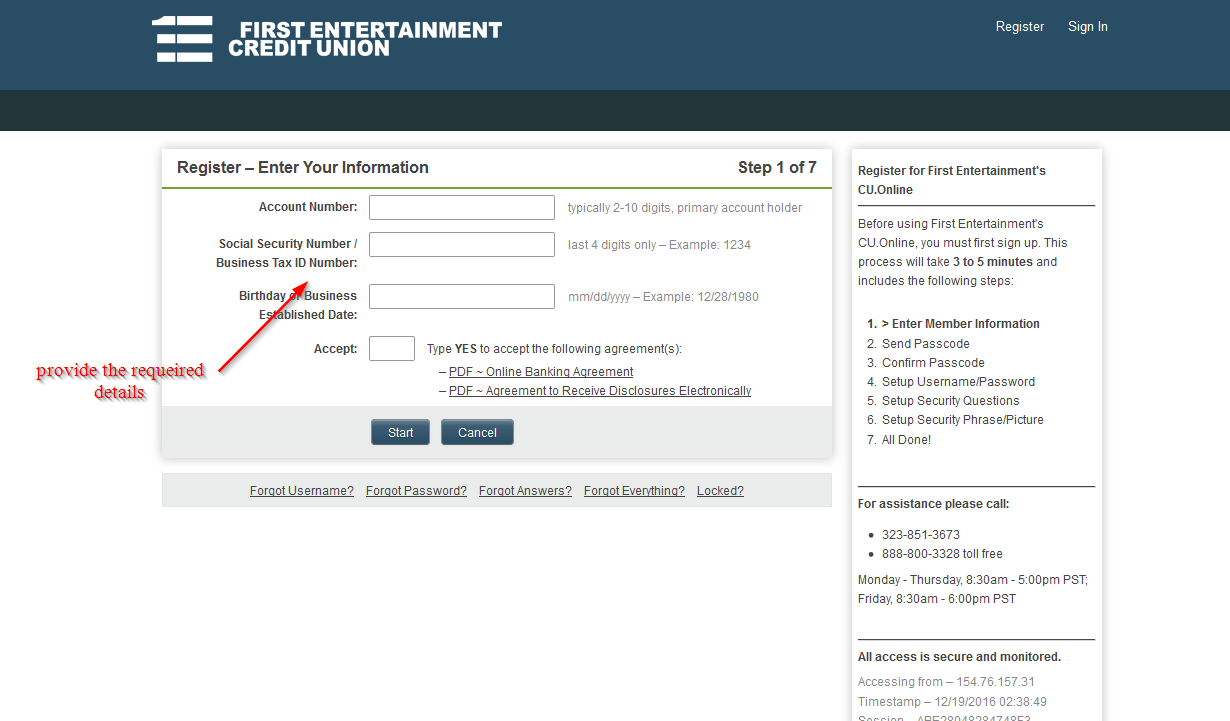Click the Start button

click(x=401, y=432)
